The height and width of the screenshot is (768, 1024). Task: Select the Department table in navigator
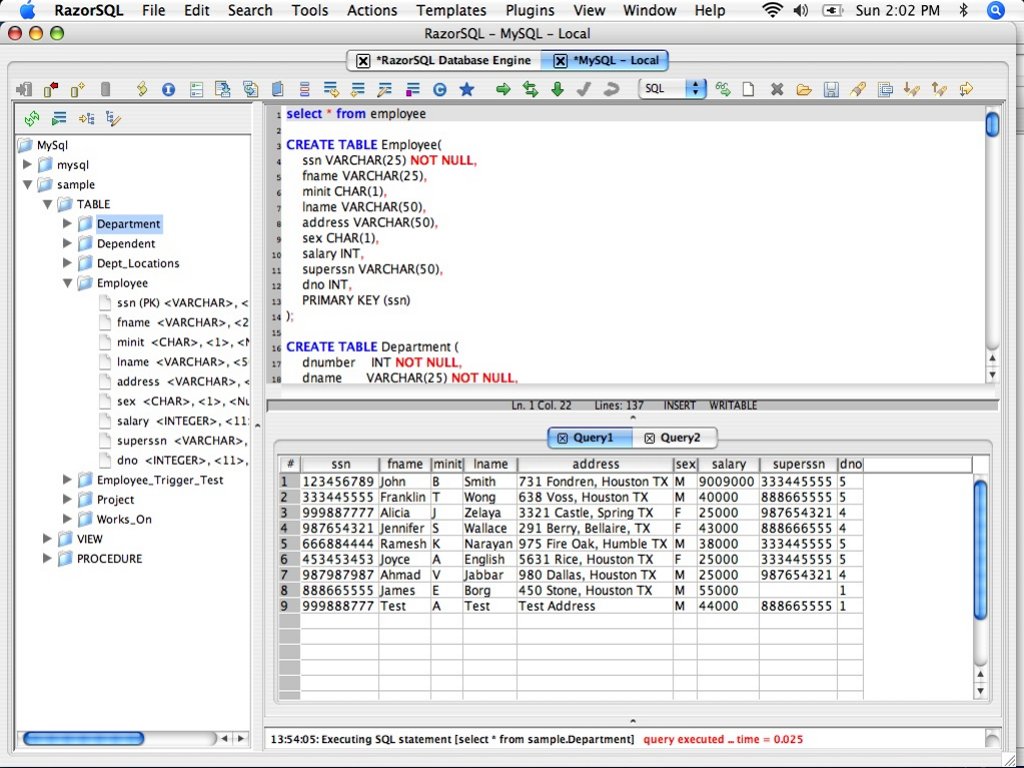pos(128,224)
